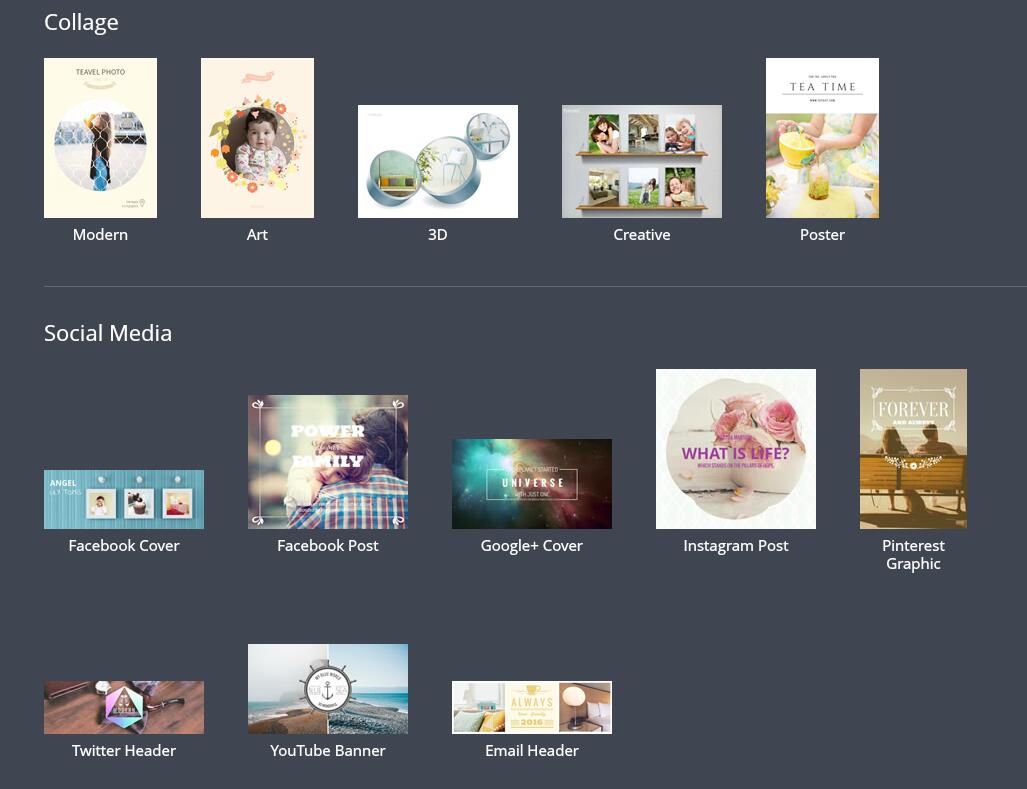This screenshot has height=789, width=1027.
Task: Click the Poster label
Action: [x=823, y=234]
